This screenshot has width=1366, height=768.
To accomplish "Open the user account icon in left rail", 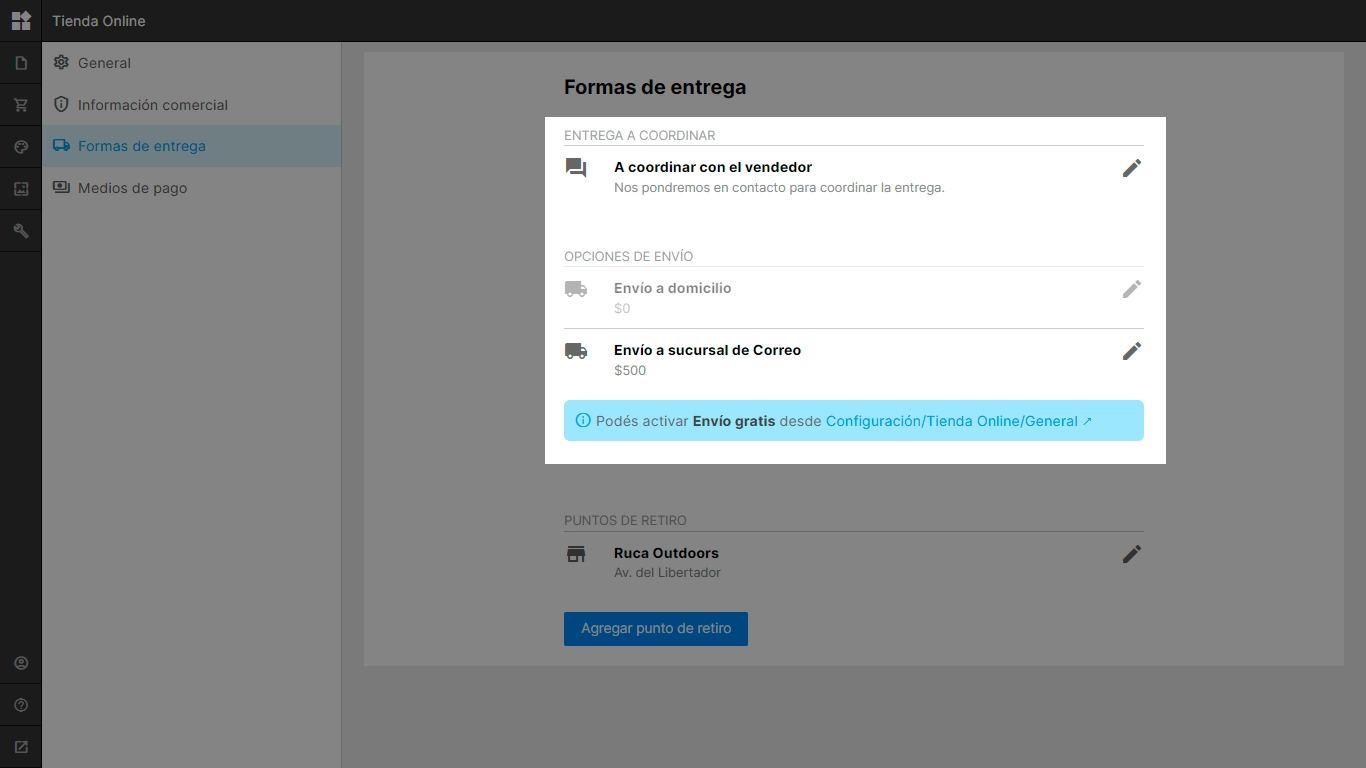I will pos(21,663).
